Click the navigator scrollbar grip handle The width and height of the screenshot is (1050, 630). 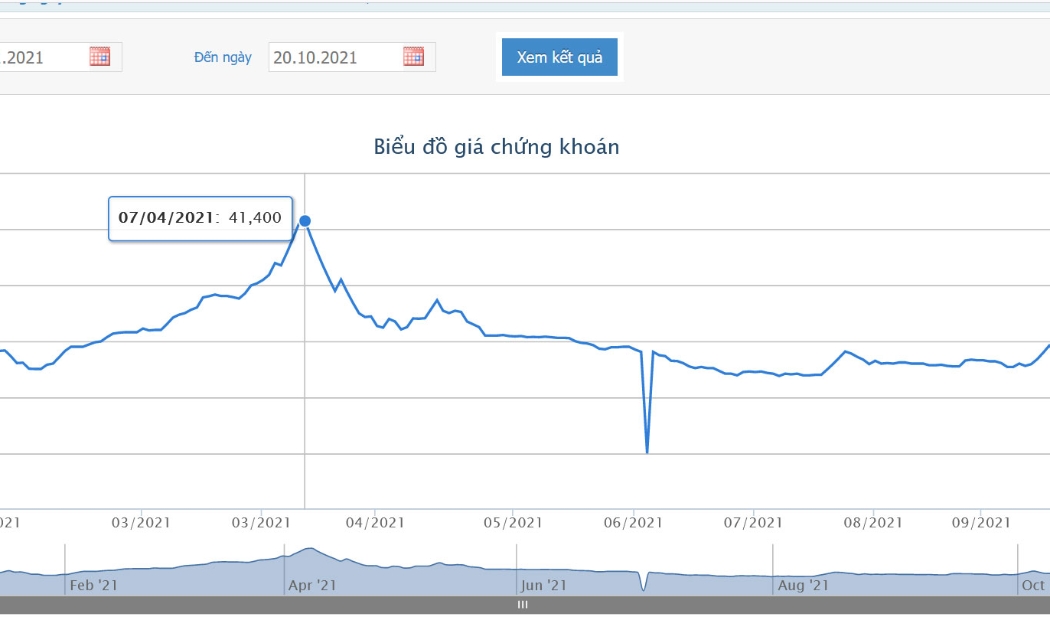[522, 605]
